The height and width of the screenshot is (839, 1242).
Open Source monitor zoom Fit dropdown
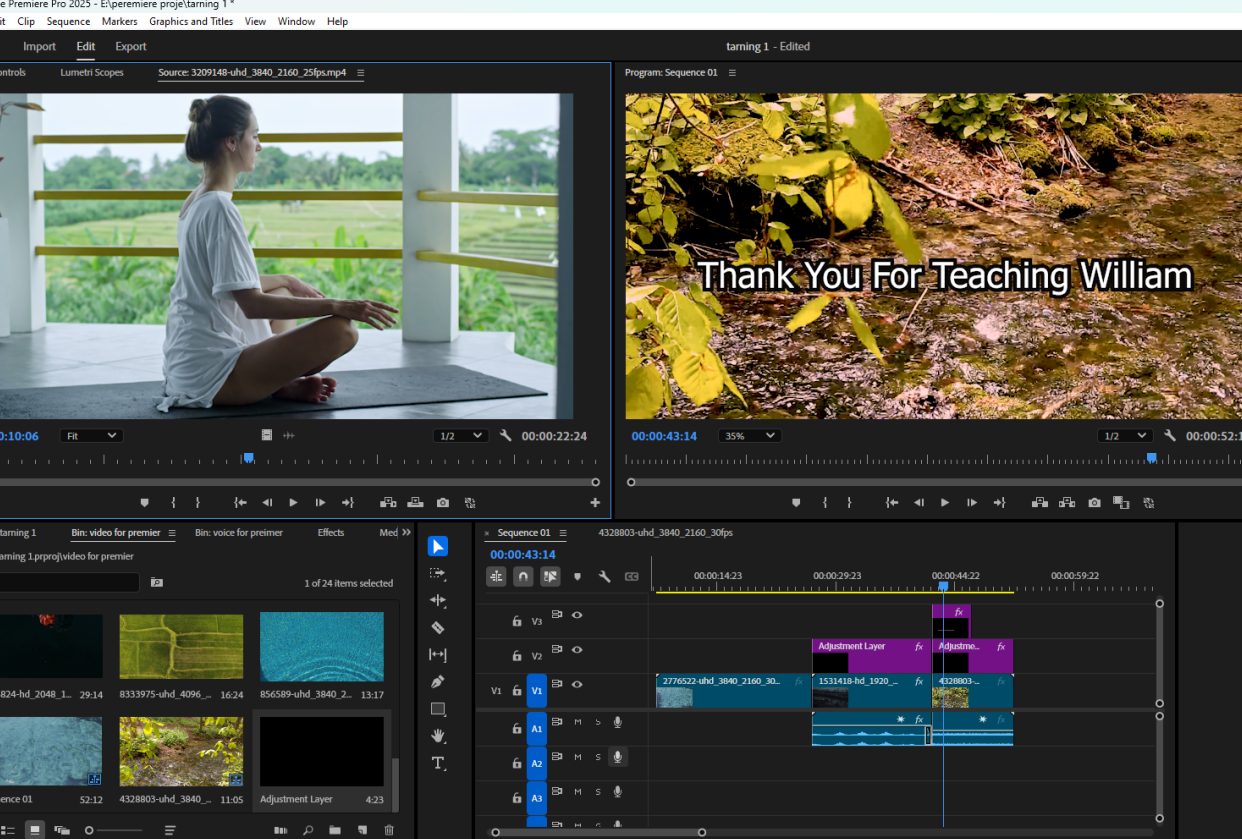coord(91,436)
